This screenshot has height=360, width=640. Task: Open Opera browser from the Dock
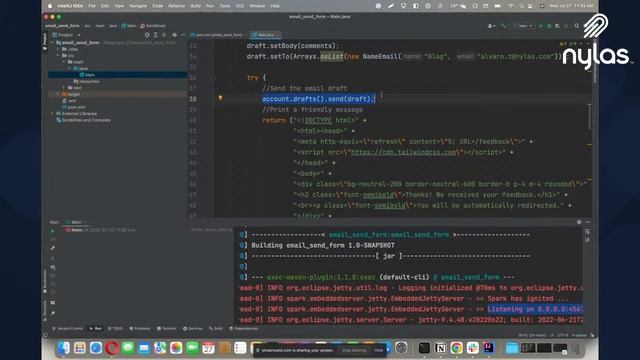pyautogui.click(x=112, y=348)
